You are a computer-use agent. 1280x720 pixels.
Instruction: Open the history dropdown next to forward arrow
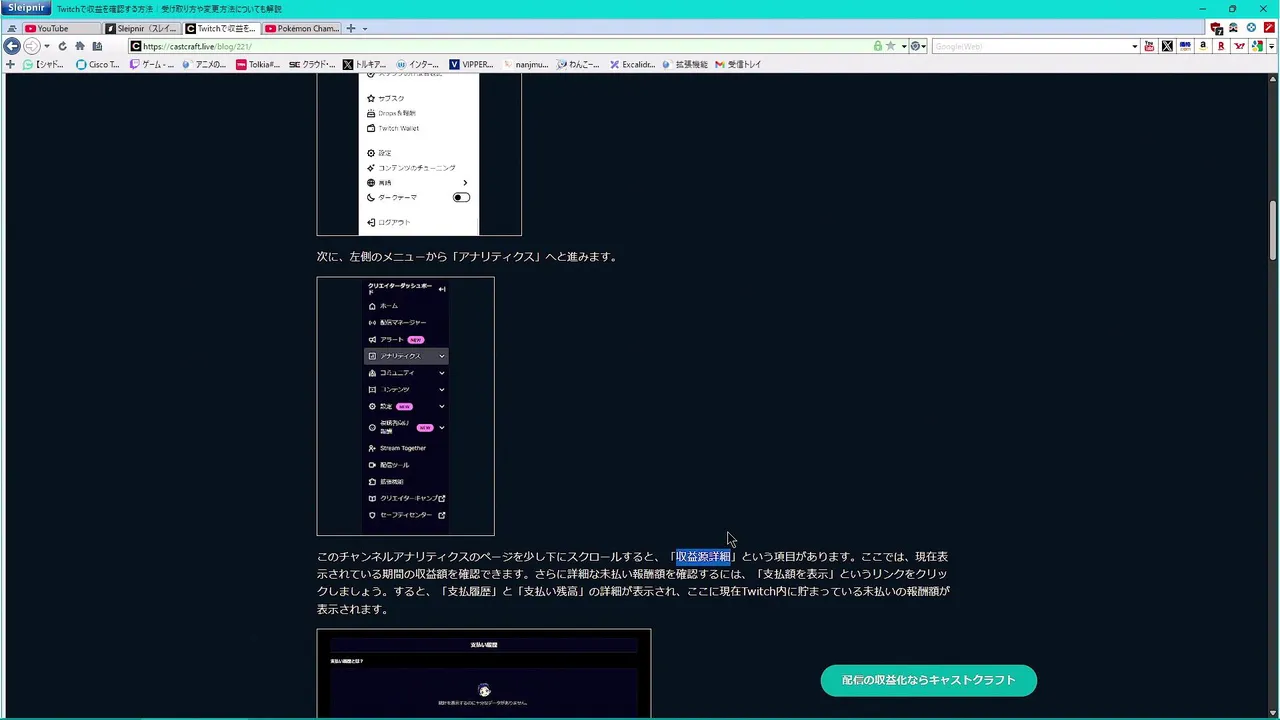pos(46,46)
